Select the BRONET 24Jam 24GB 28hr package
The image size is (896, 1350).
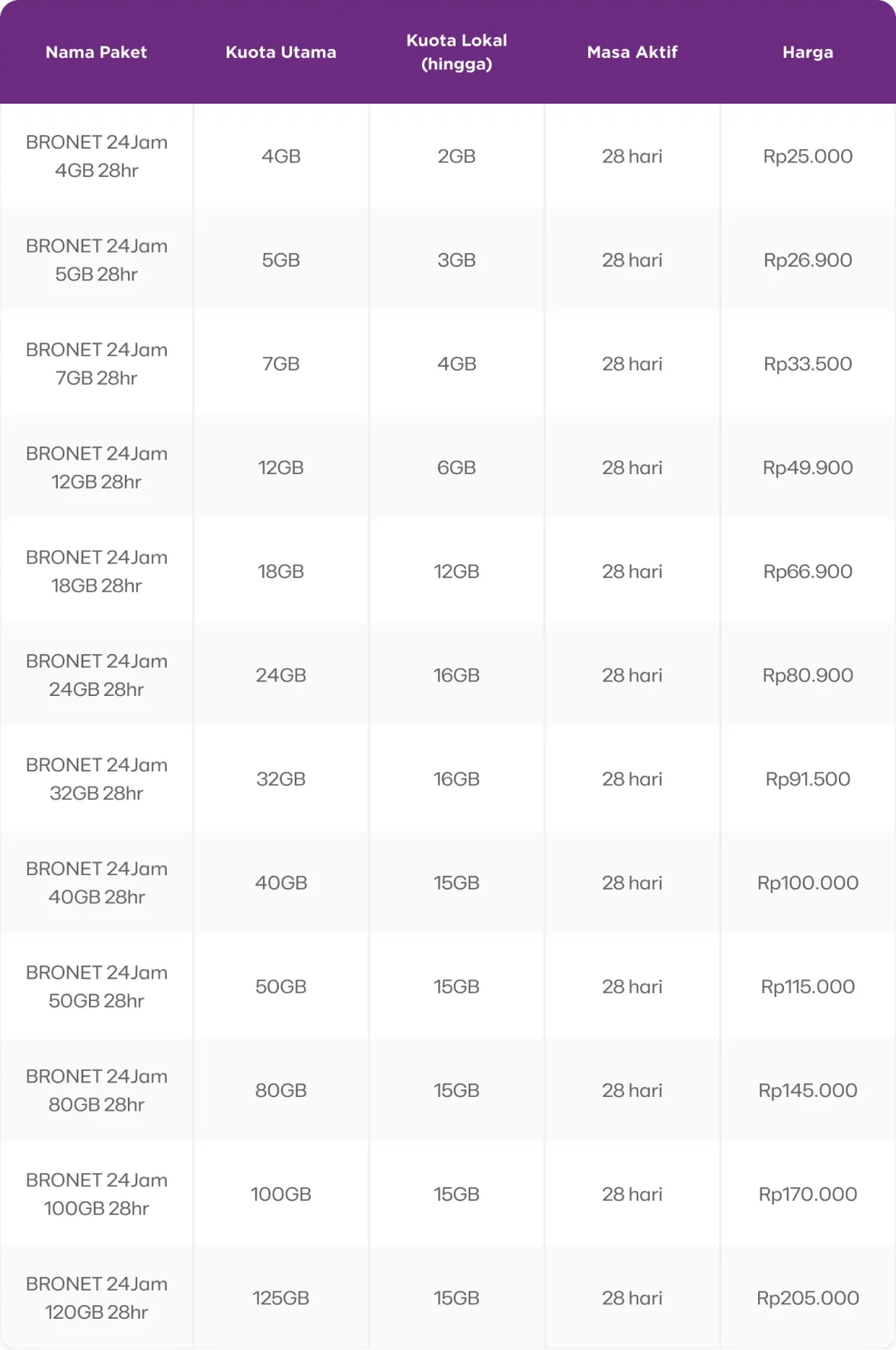[x=97, y=675]
